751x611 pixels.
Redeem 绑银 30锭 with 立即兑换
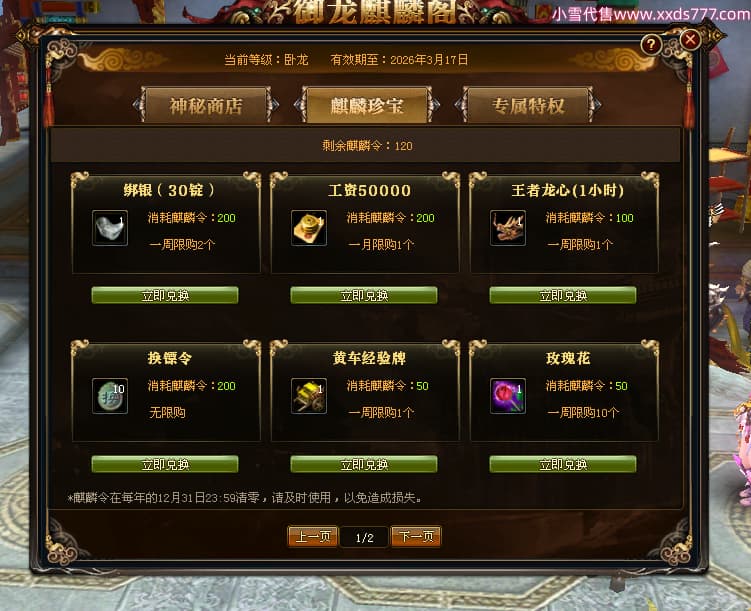165,295
